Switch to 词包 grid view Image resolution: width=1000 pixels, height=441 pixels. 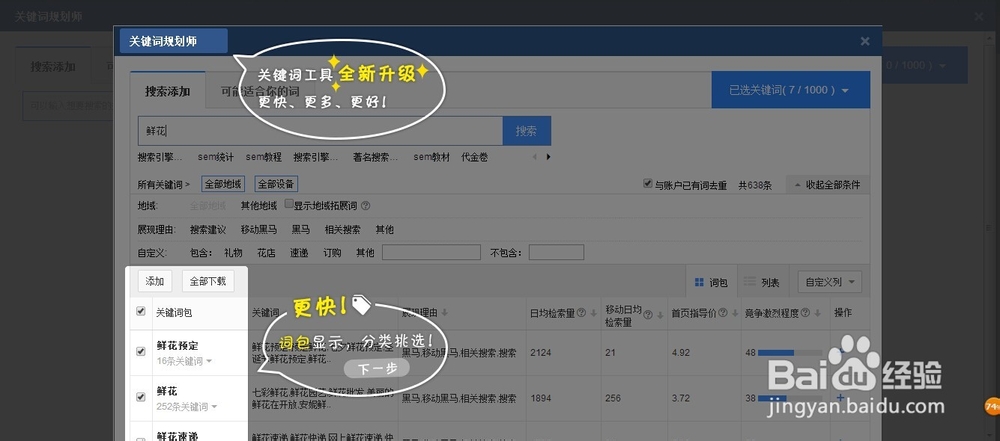click(711, 282)
